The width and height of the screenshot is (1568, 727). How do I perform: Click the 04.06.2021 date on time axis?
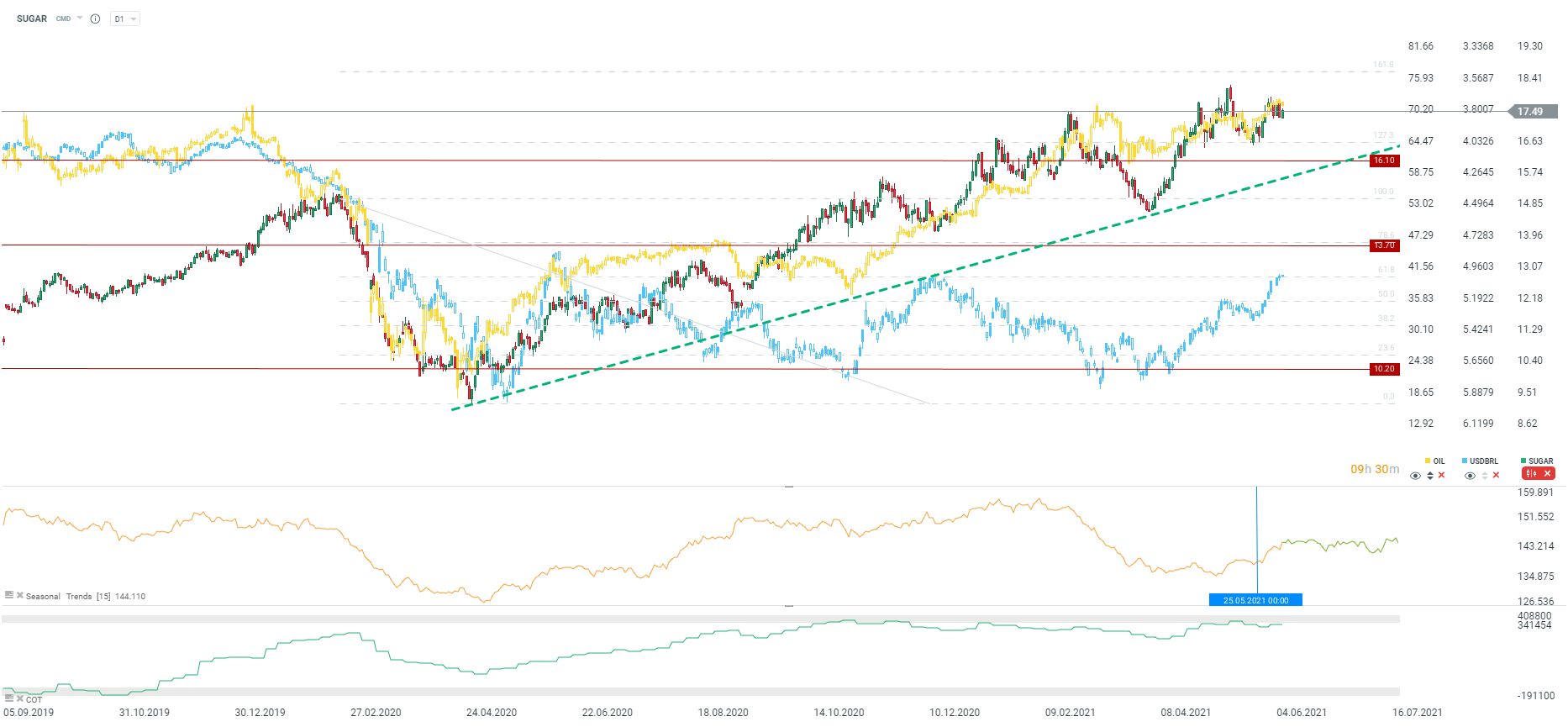1302,713
